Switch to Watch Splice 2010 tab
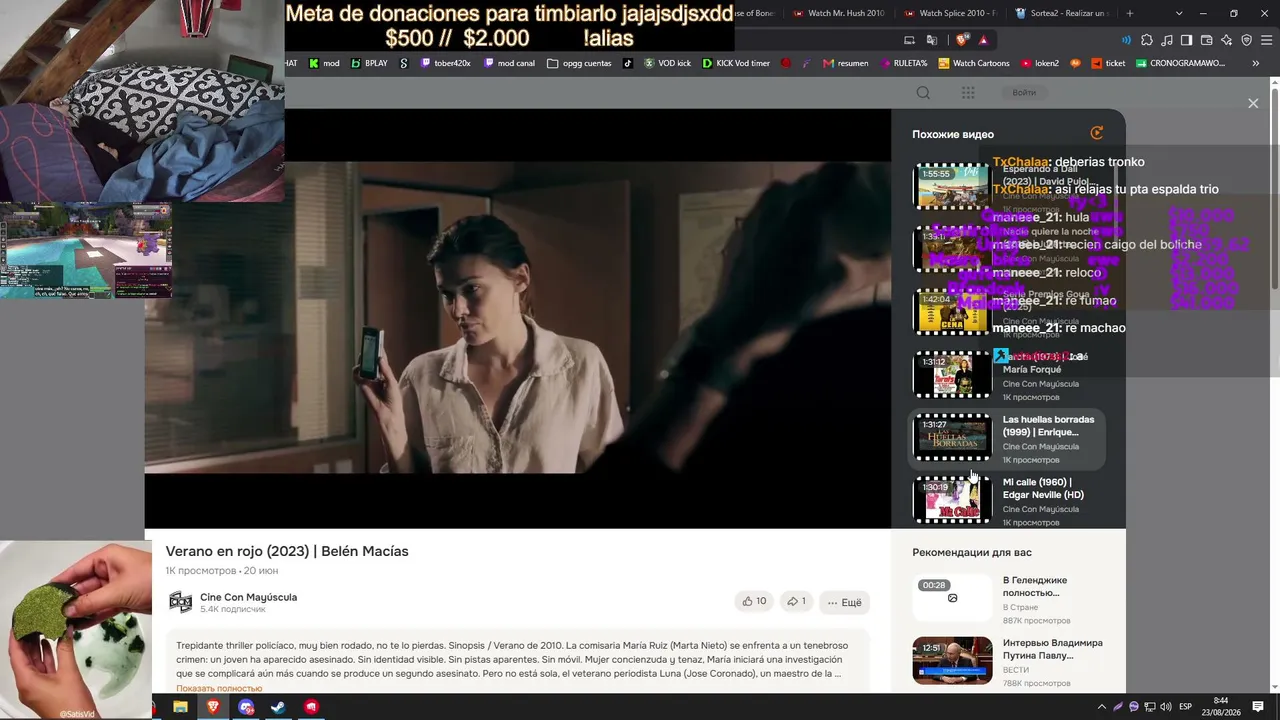The height and width of the screenshot is (720, 1280). (949, 13)
